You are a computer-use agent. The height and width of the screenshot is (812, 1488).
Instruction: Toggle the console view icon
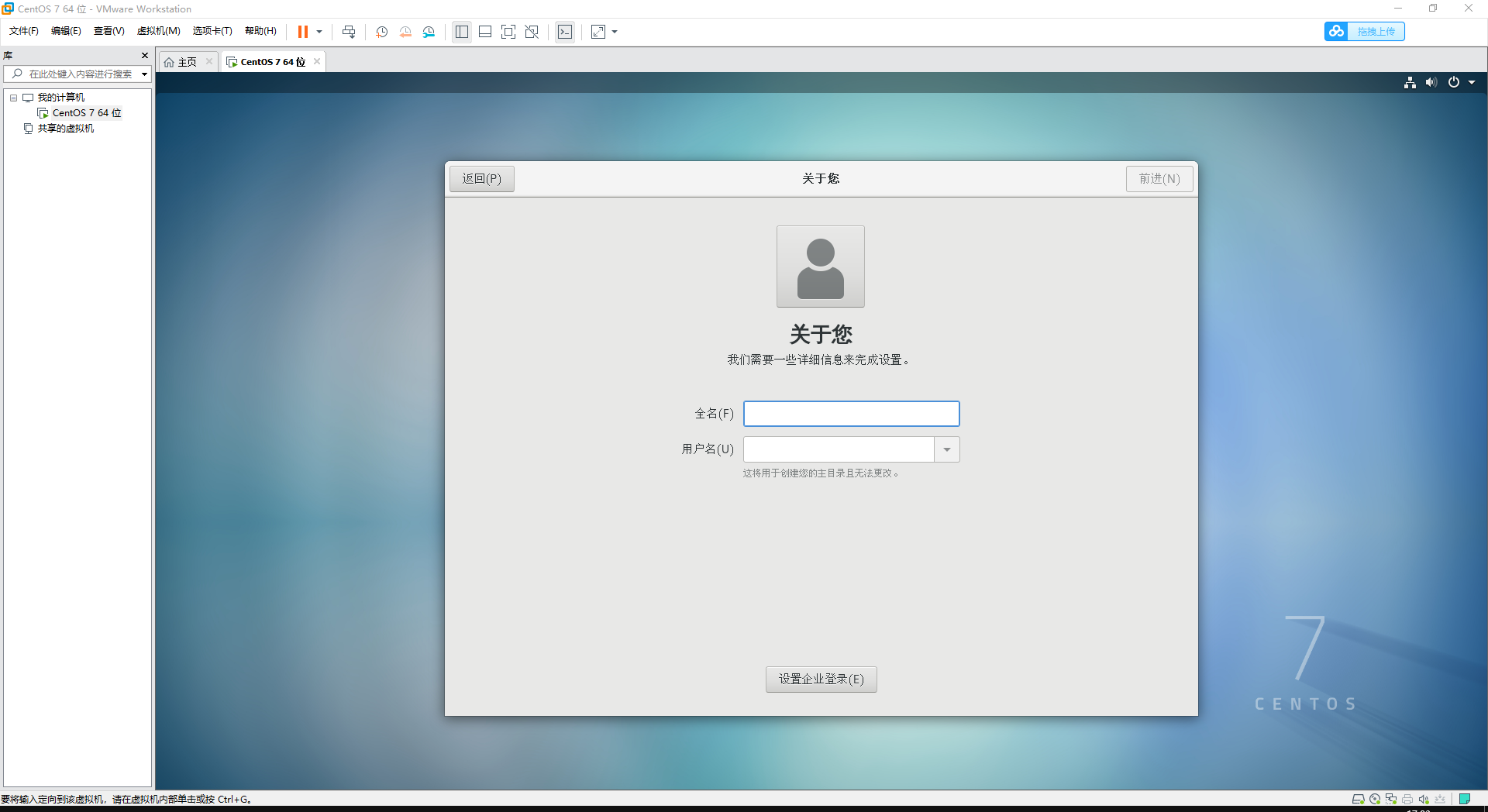click(x=565, y=32)
